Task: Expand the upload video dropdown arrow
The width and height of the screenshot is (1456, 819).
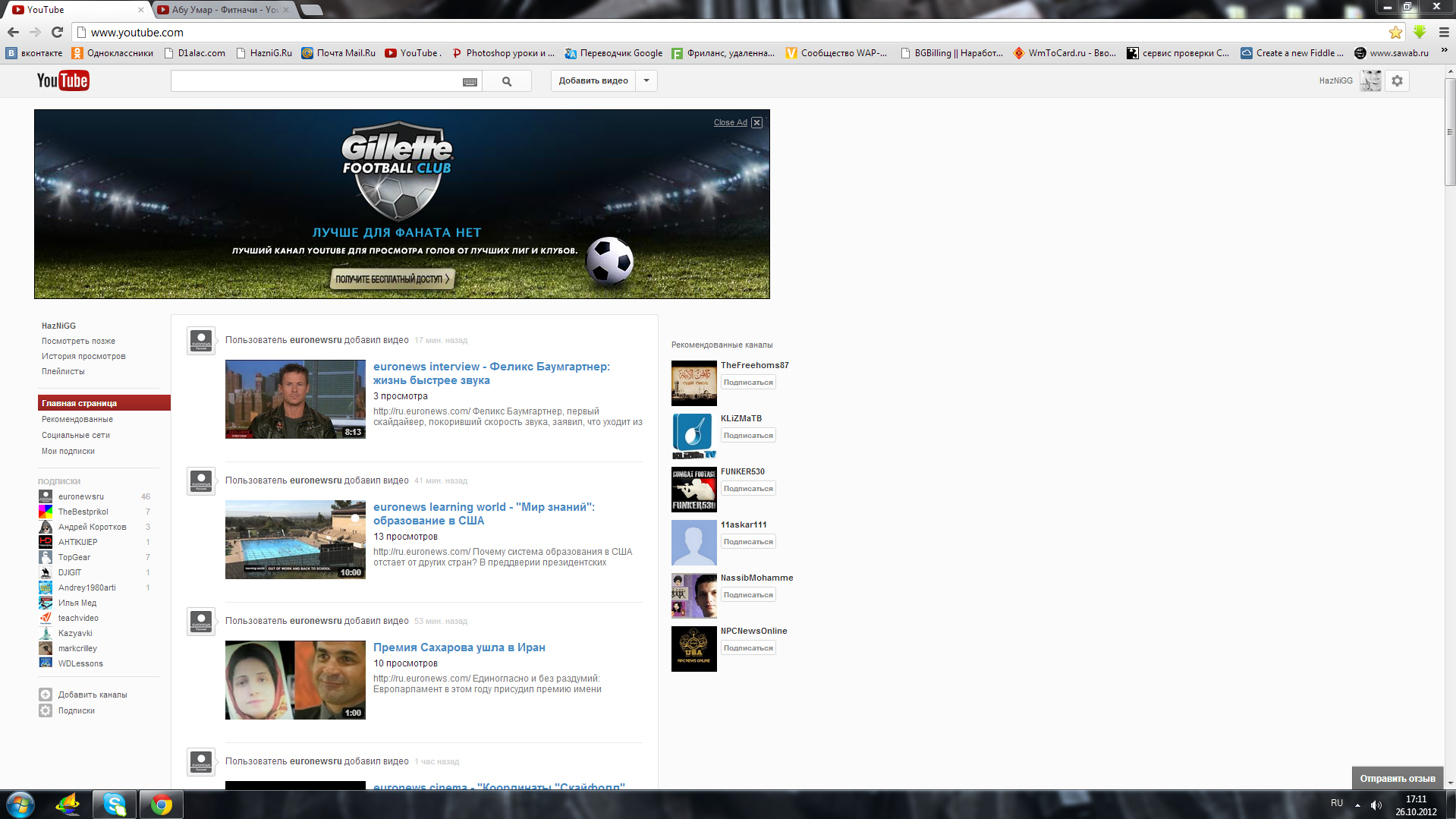Action: point(646,81)
